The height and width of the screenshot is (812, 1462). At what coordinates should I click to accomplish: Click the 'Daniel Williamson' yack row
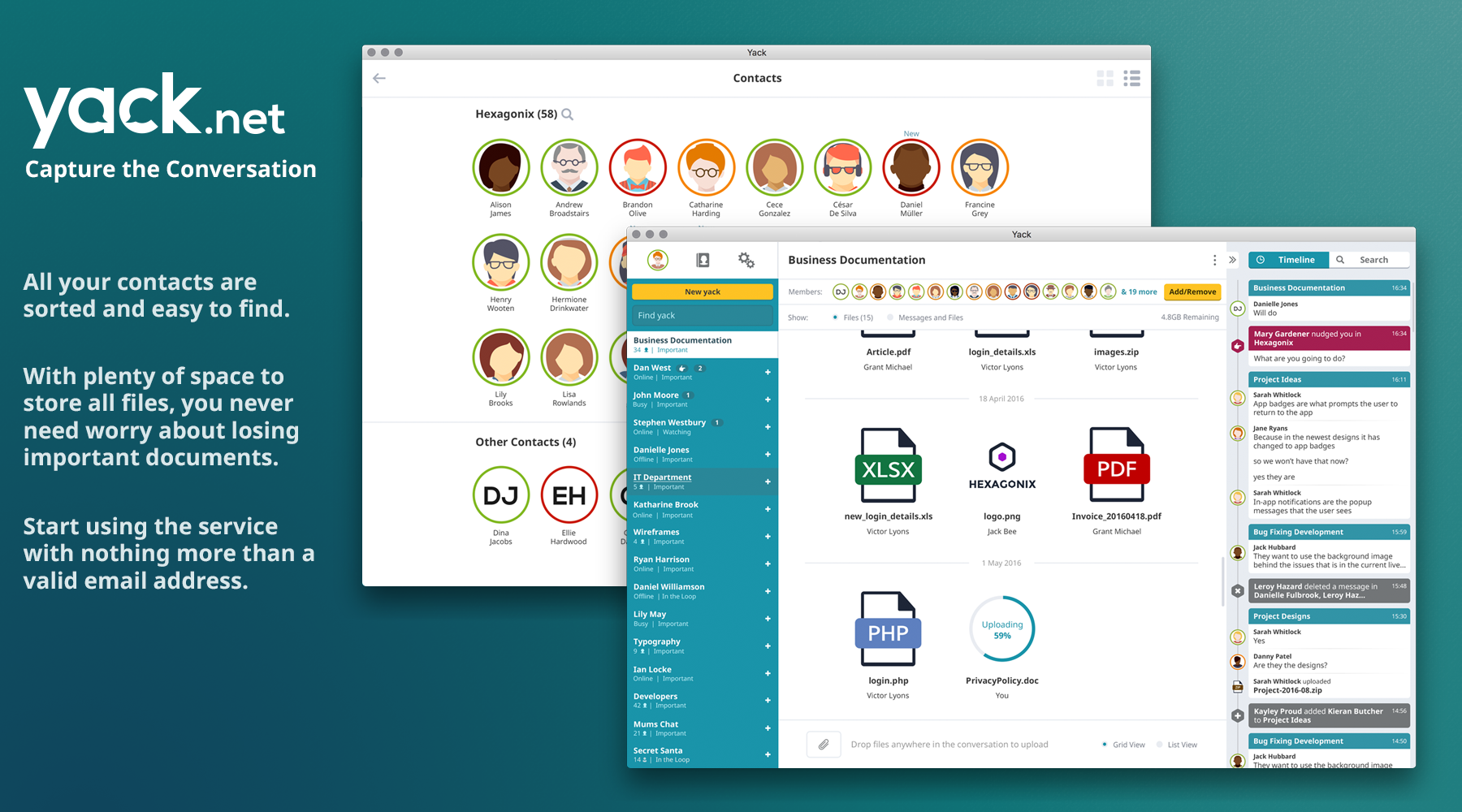703,591
